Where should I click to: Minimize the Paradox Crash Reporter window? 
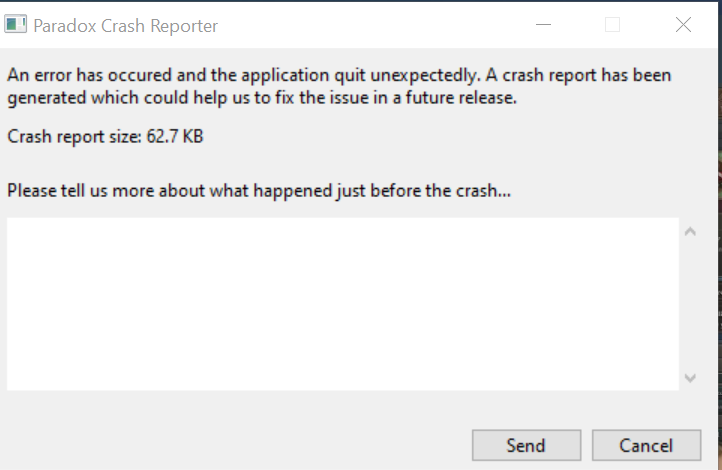(543, 24)
